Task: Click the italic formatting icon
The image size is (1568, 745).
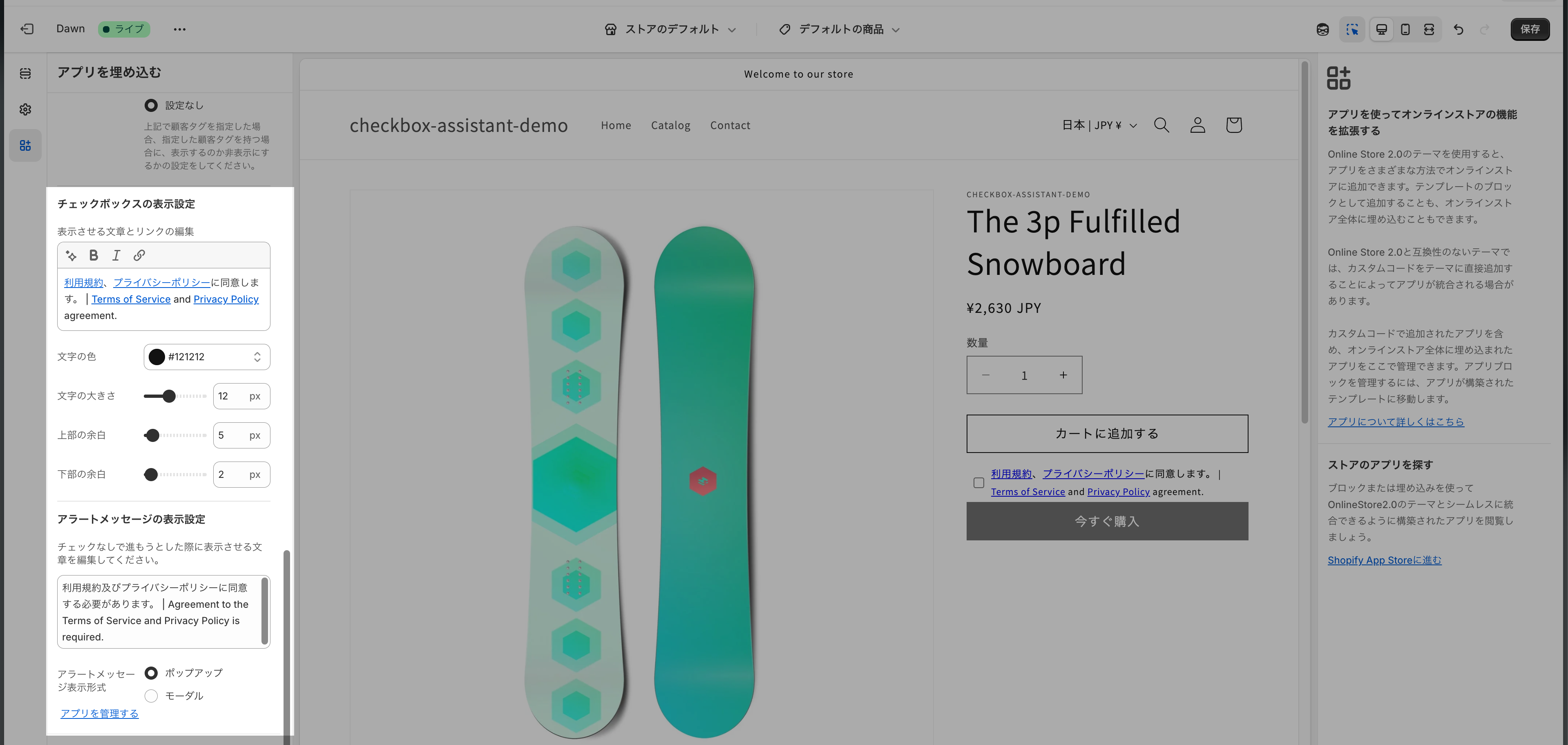Action: pos(116,256)
